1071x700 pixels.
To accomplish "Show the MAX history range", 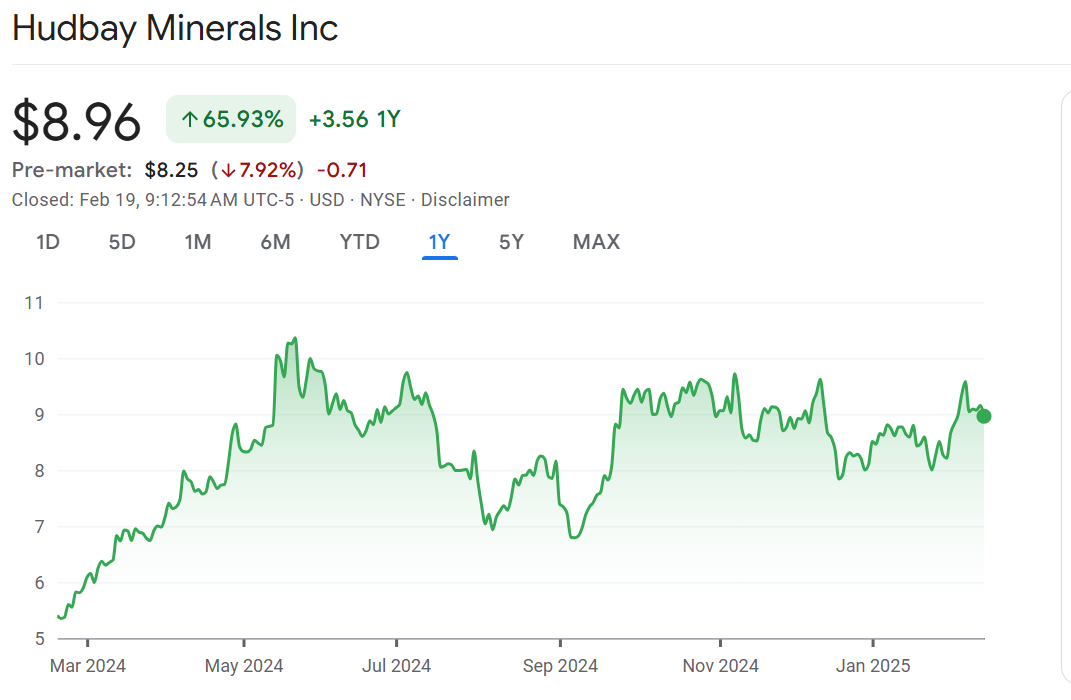I will click(x=596, y=242).
